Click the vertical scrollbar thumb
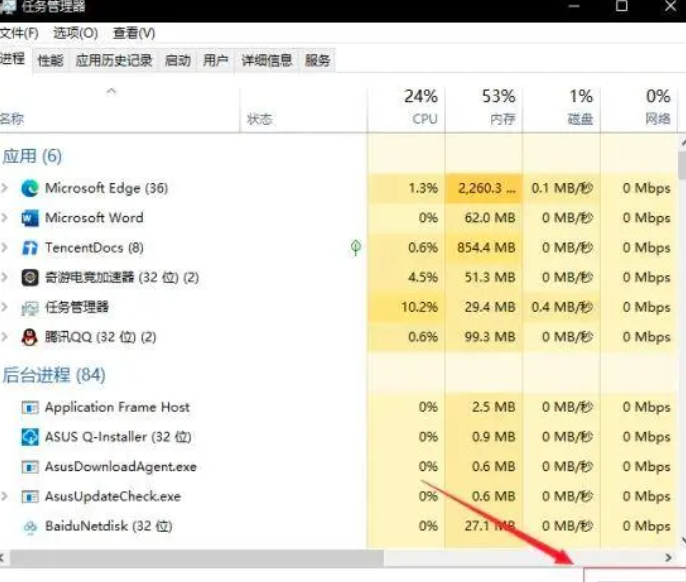 click(682, 165)
